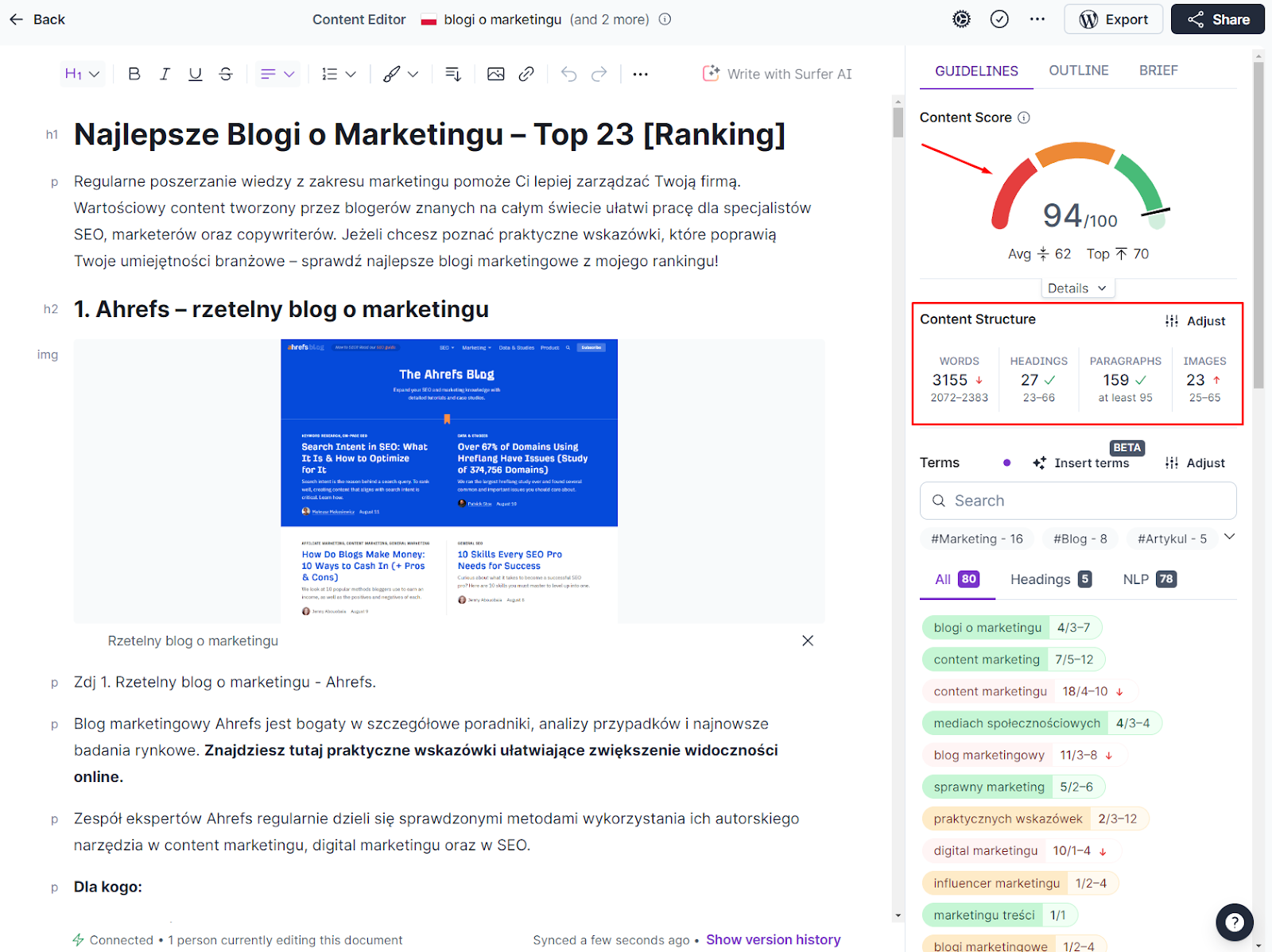Click the '1. Ahrefs' H2 heading
The width and height of the screenshot is (1272, 952).
point(281,309)
